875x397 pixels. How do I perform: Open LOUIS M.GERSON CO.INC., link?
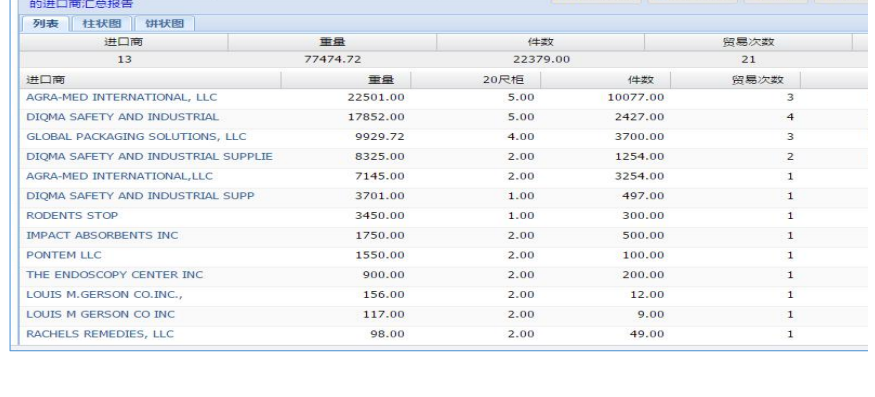104,294
